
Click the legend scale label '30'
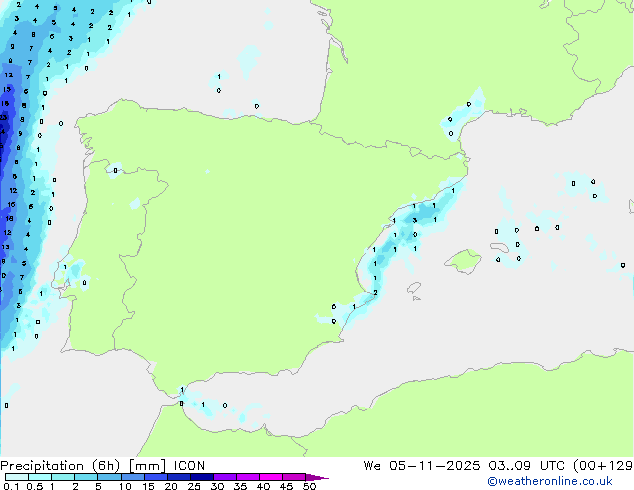[217, 486]
